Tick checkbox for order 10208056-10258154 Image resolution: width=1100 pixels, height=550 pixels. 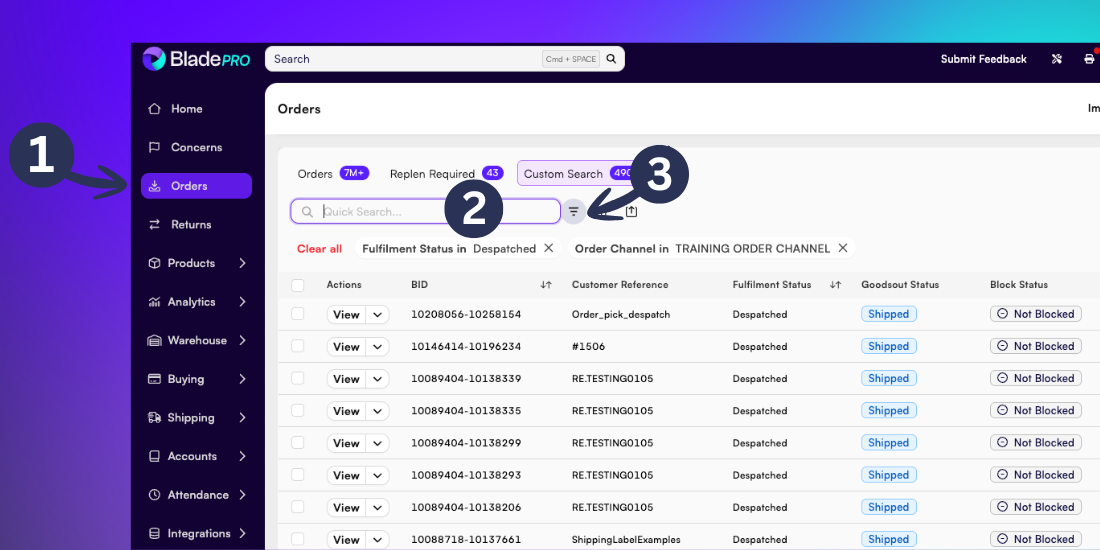(297, 314)
